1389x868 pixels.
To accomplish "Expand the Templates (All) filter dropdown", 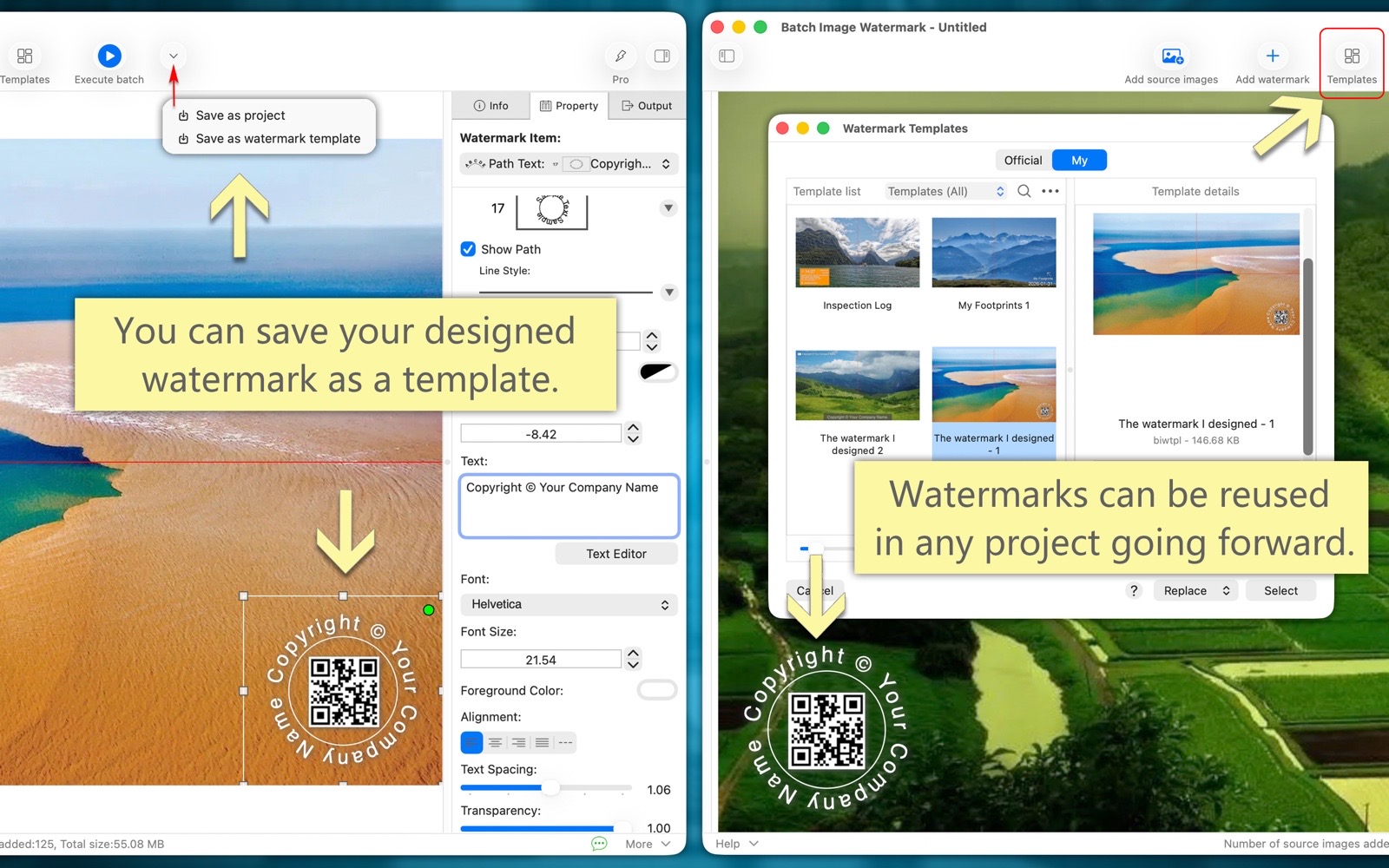I will tap(945, 191).
